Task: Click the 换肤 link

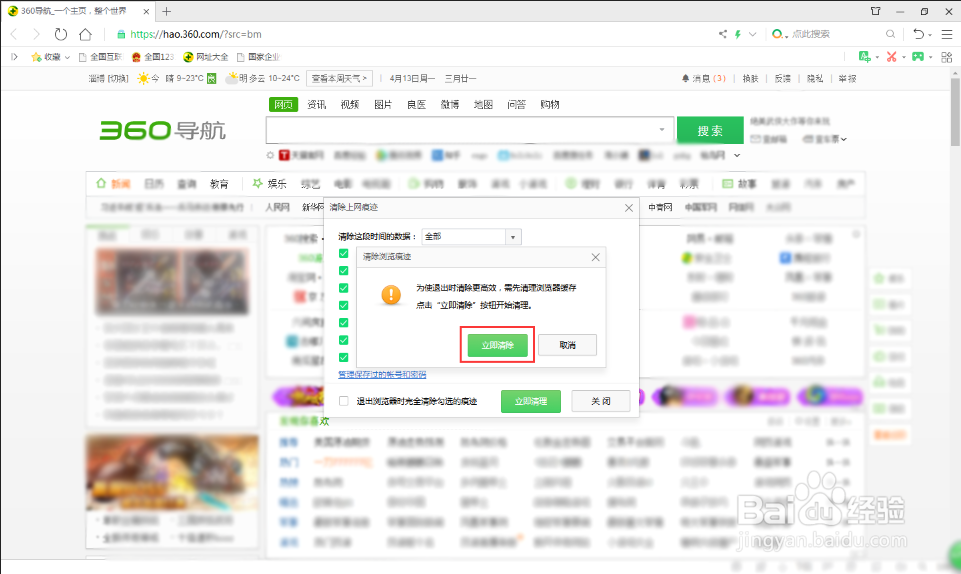Action: (750, 78)
